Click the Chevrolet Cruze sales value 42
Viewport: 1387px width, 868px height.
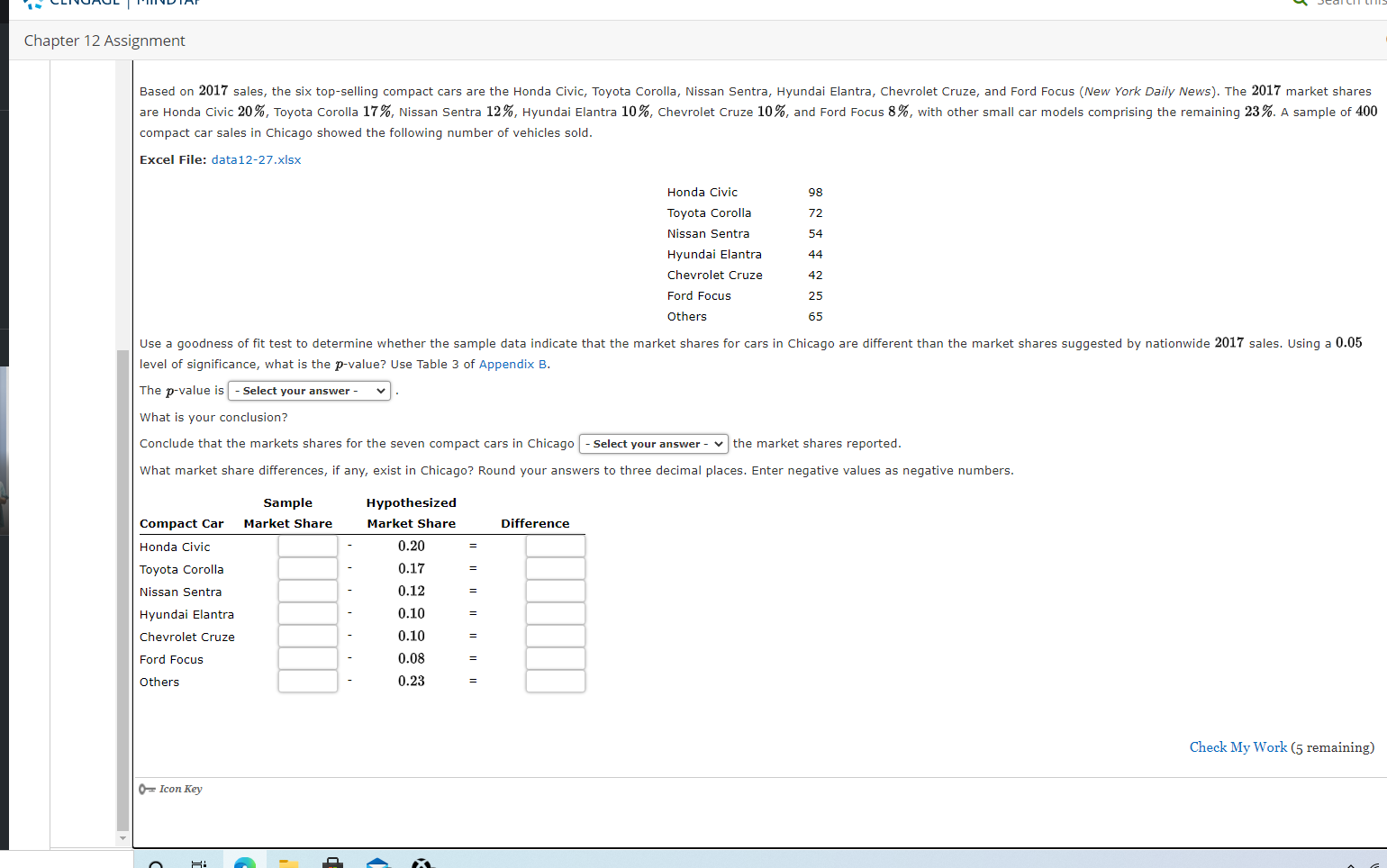coord(815,276)
